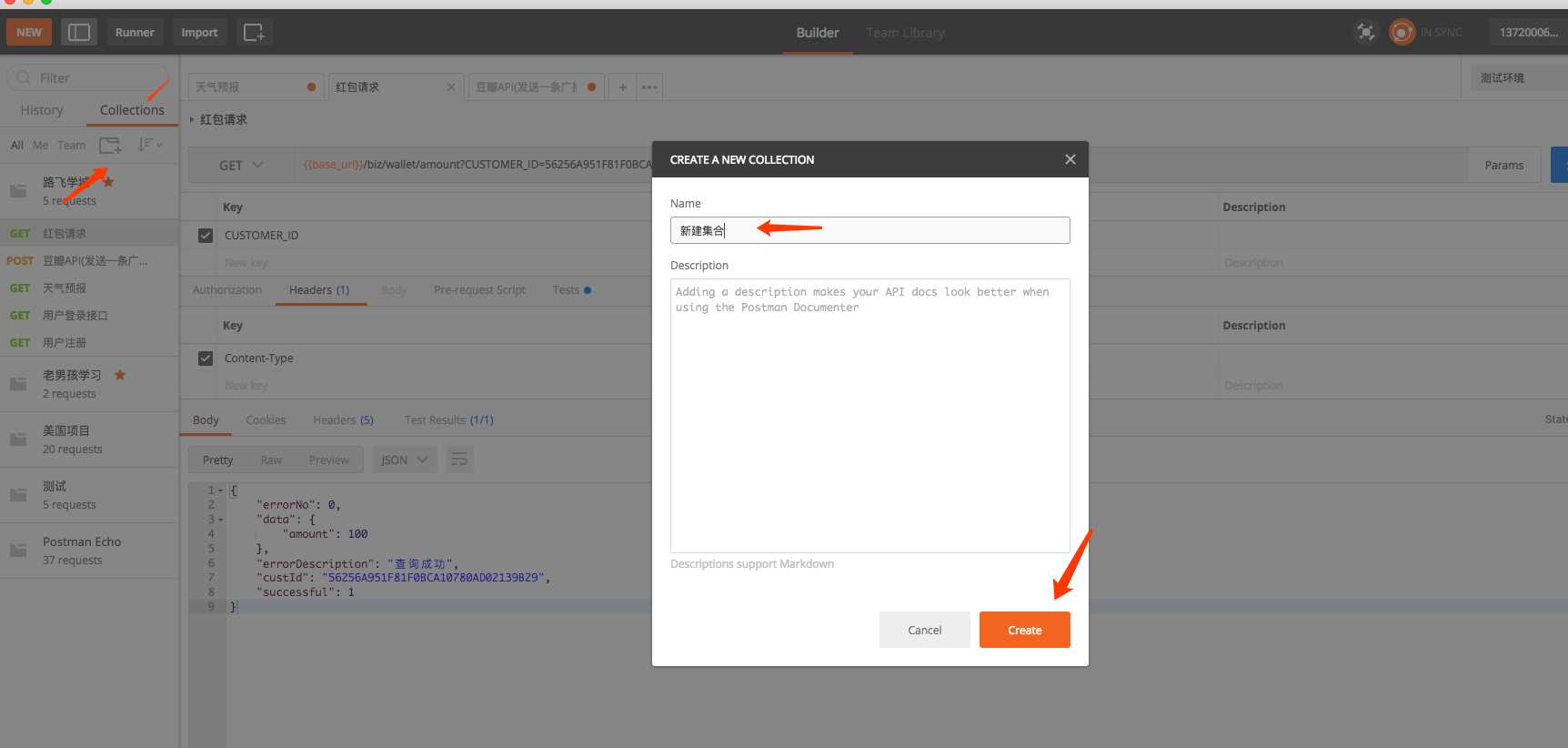This screenshot has width=1568, height=748.
Task: Switch to the History tab
Action: click(x=42, y=110)
